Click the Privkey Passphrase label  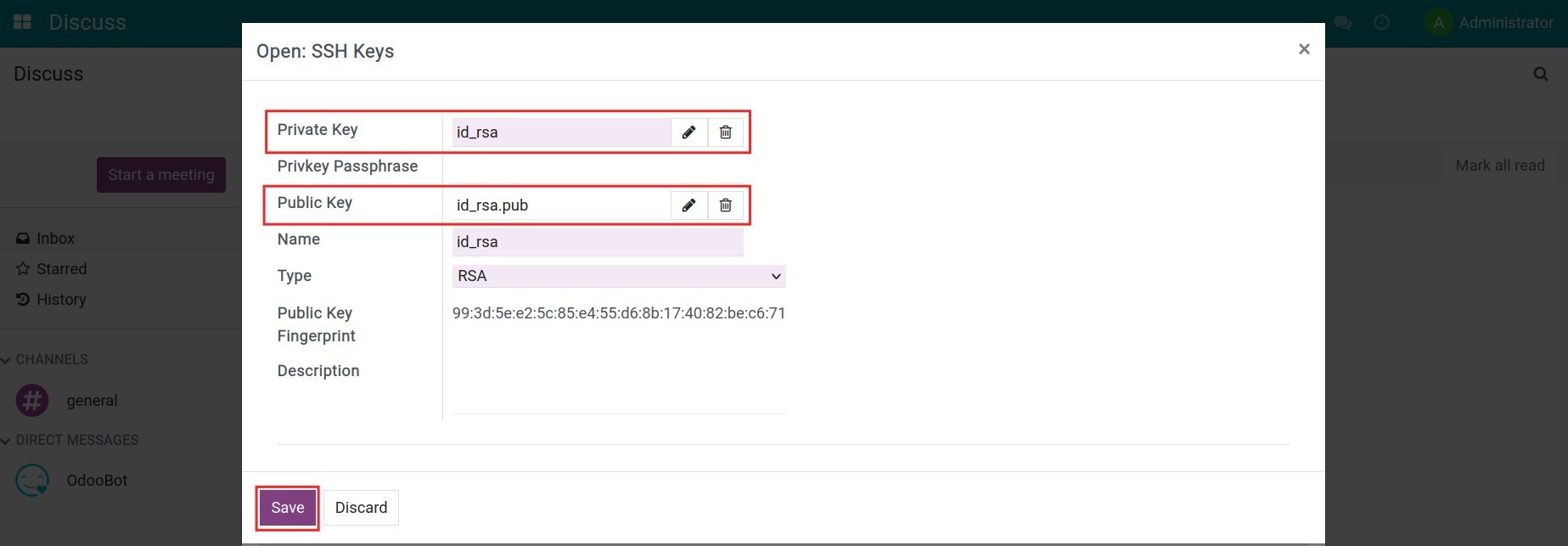[x=347, y=166]
